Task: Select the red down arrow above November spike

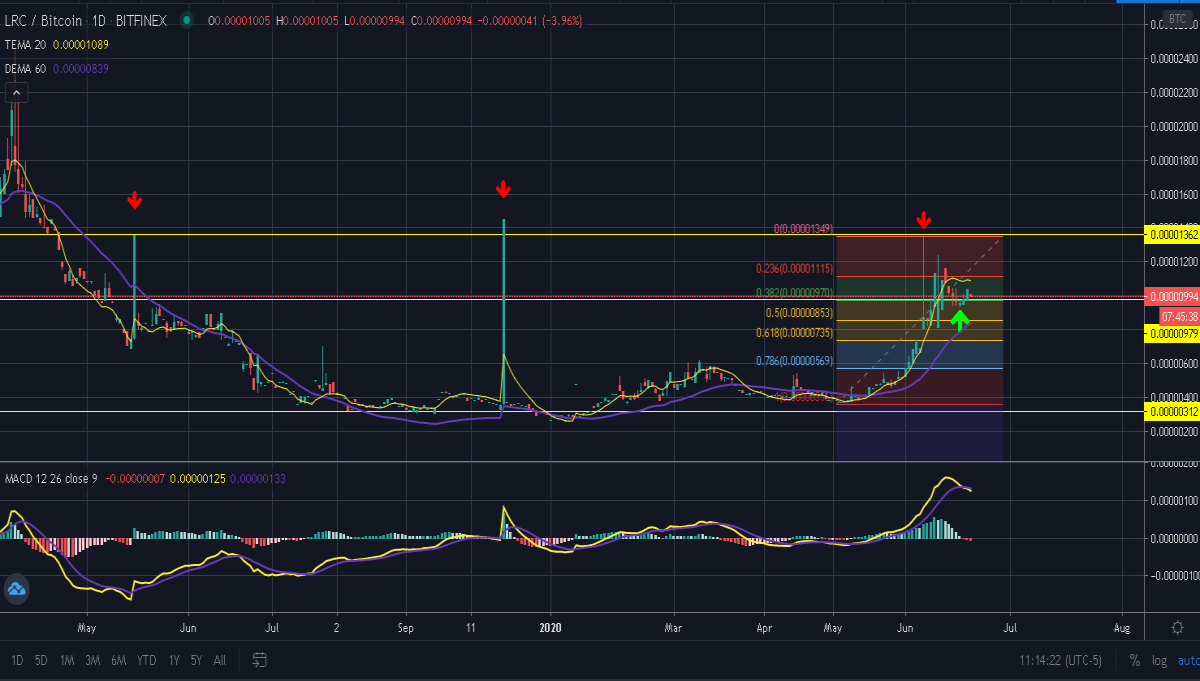Action: tap(504, 189)
